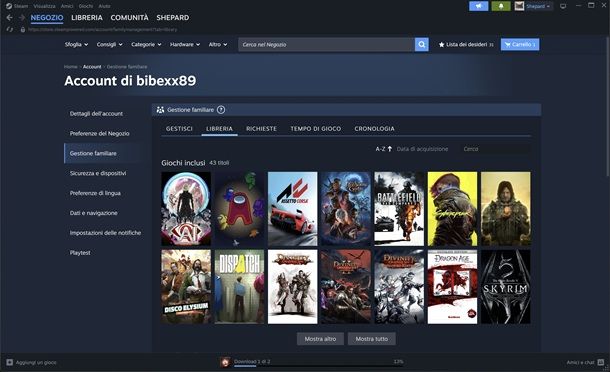Open Sicurezza e dispositivi
Viewport: 610px width, 372px height.
coord(98,173)
